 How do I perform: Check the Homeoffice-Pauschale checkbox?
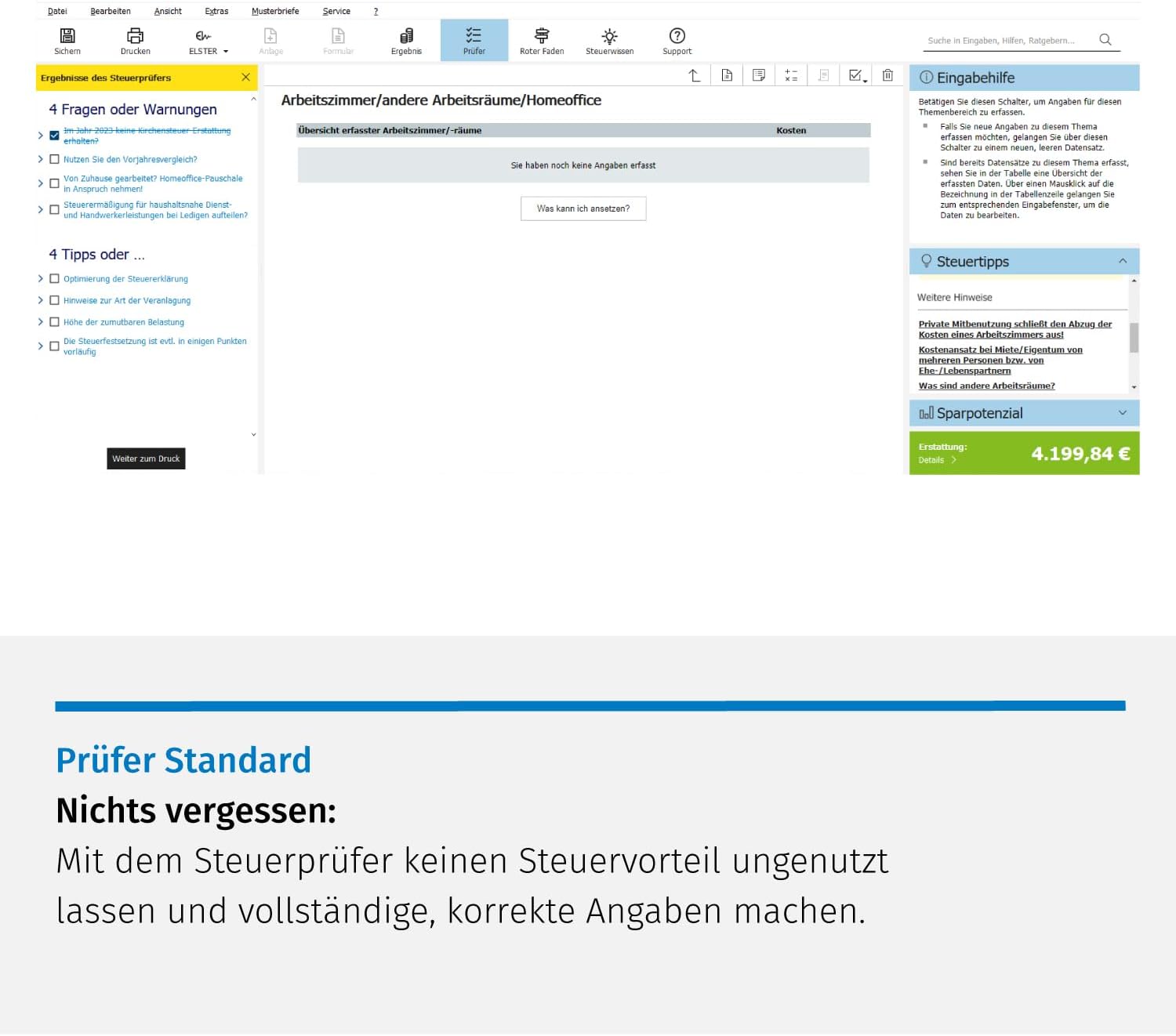pyautogui.click(x=54, y=183)
